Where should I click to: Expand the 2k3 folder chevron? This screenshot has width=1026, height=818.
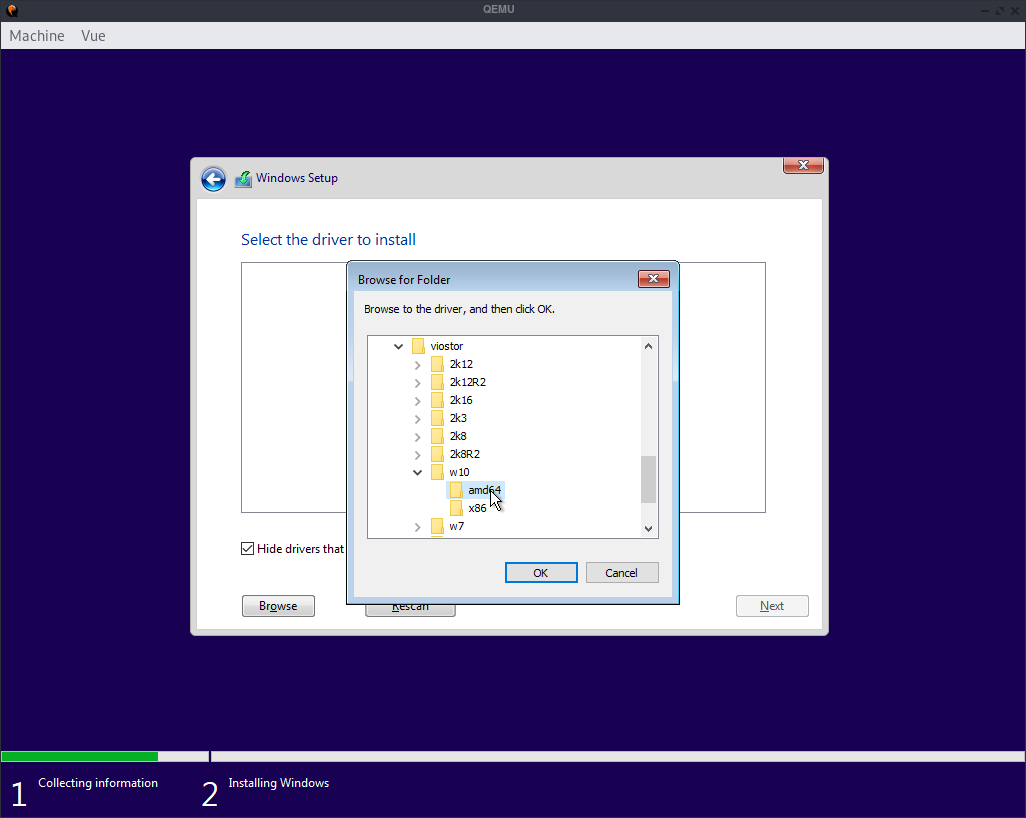click(x=417, y=417)
